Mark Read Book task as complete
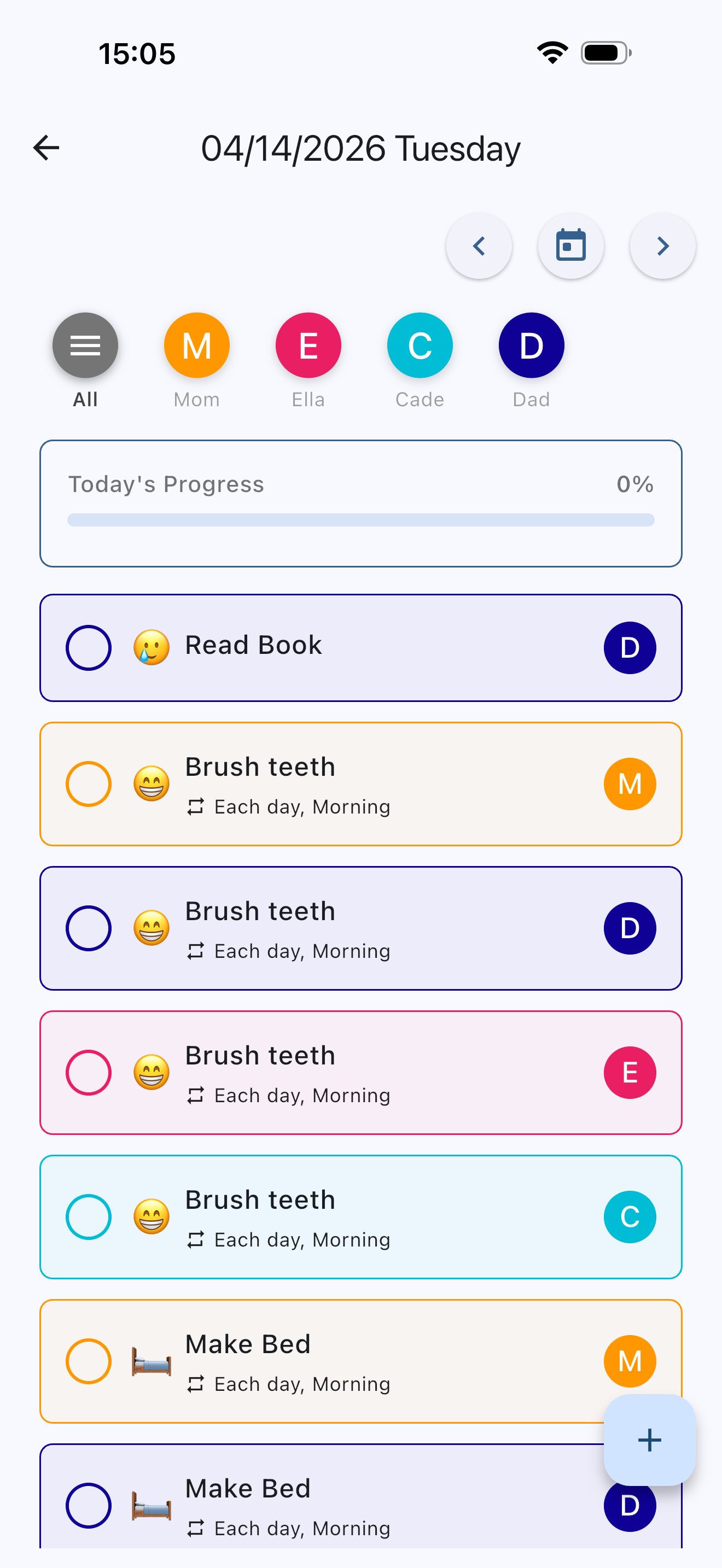722x1568 pixels. tap(88, 648)
